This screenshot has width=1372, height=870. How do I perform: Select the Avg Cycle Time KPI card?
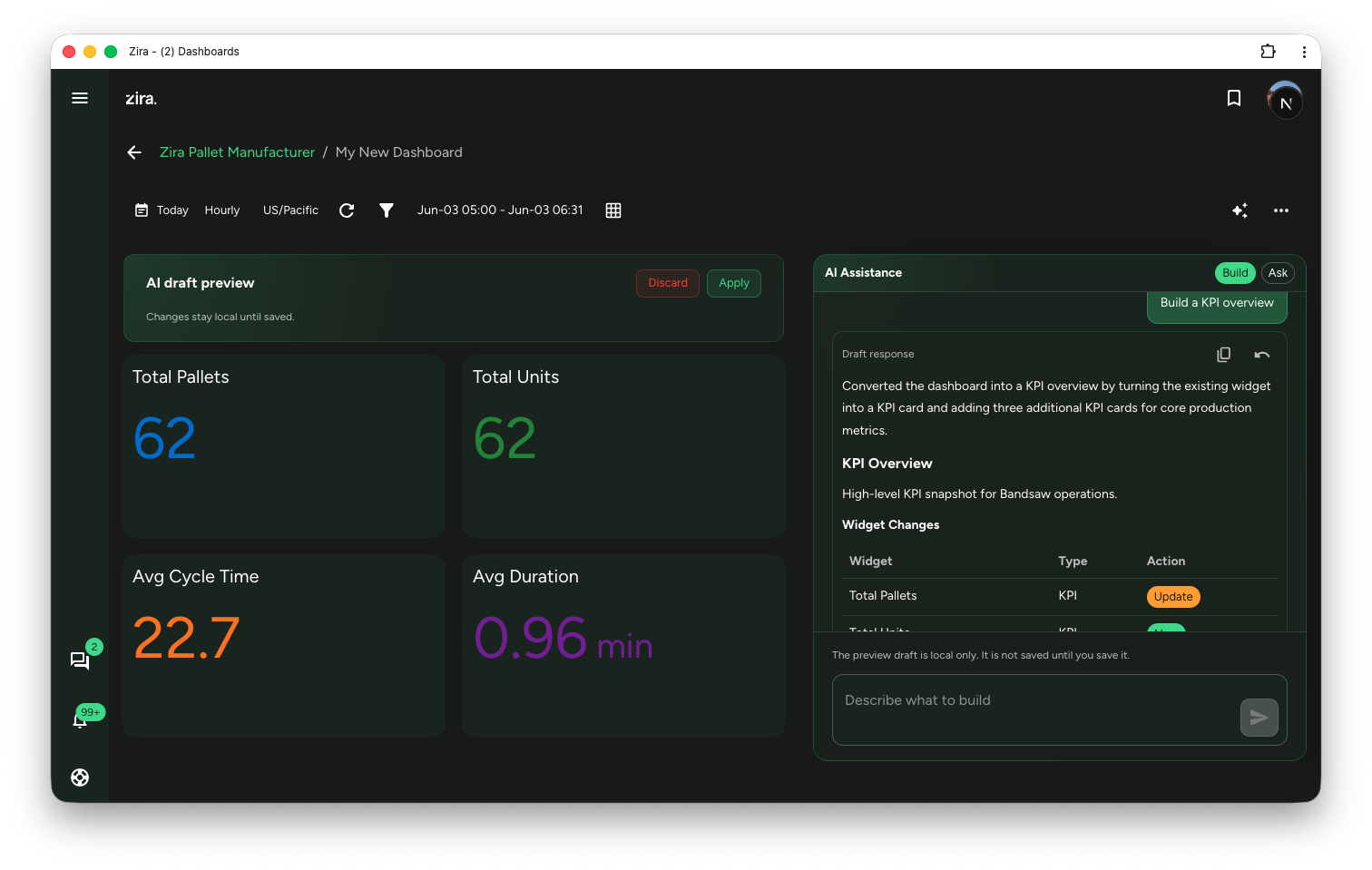click(x=283, y=646)
